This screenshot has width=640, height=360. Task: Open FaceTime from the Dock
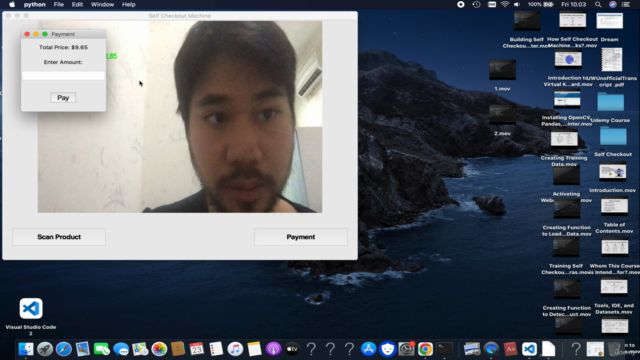[102, 349]
